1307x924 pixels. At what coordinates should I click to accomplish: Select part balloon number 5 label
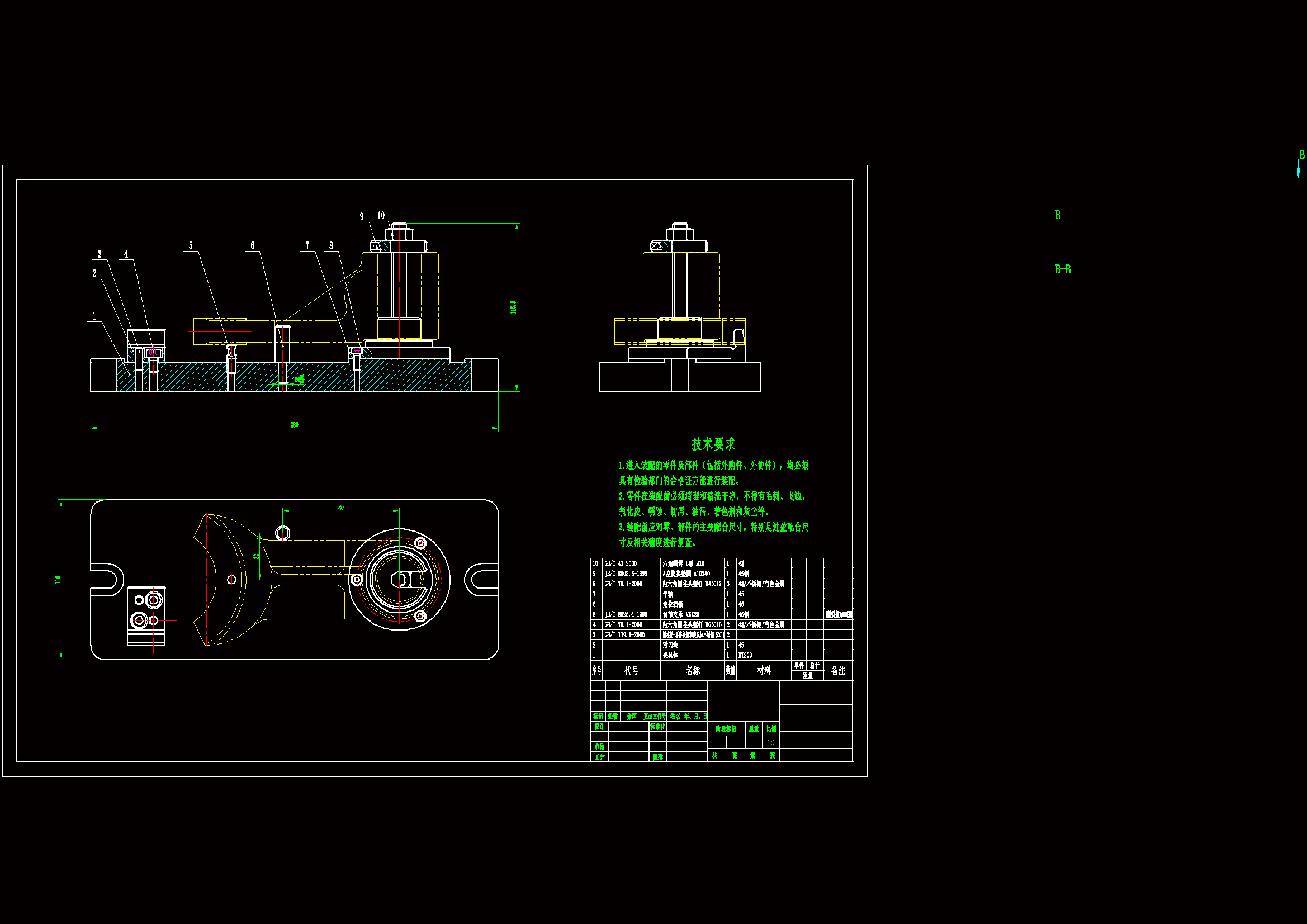[191, 246]
